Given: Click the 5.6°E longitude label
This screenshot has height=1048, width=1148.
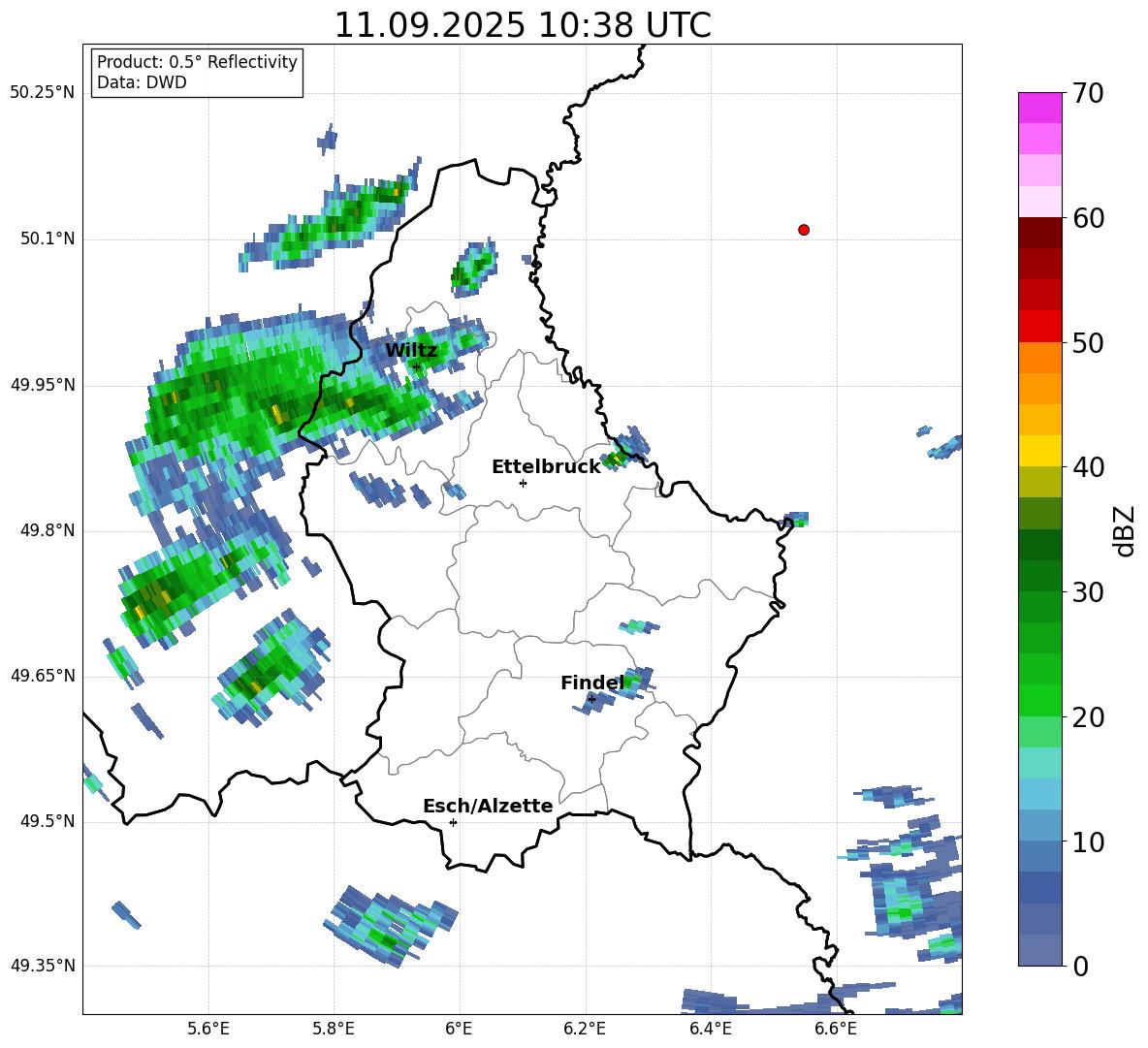Looking at the screenshot, I should coord(208,1030).
